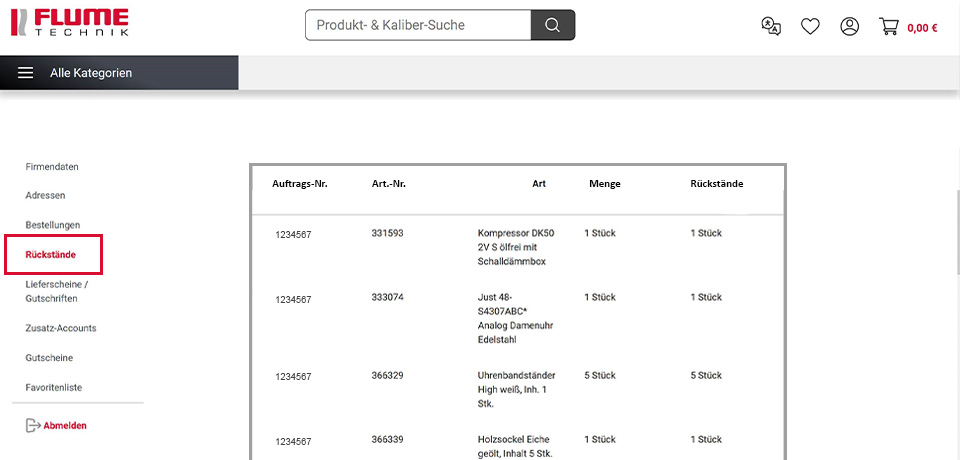
Task: Open Gutscheine in the sidebar
Action: 49,358
